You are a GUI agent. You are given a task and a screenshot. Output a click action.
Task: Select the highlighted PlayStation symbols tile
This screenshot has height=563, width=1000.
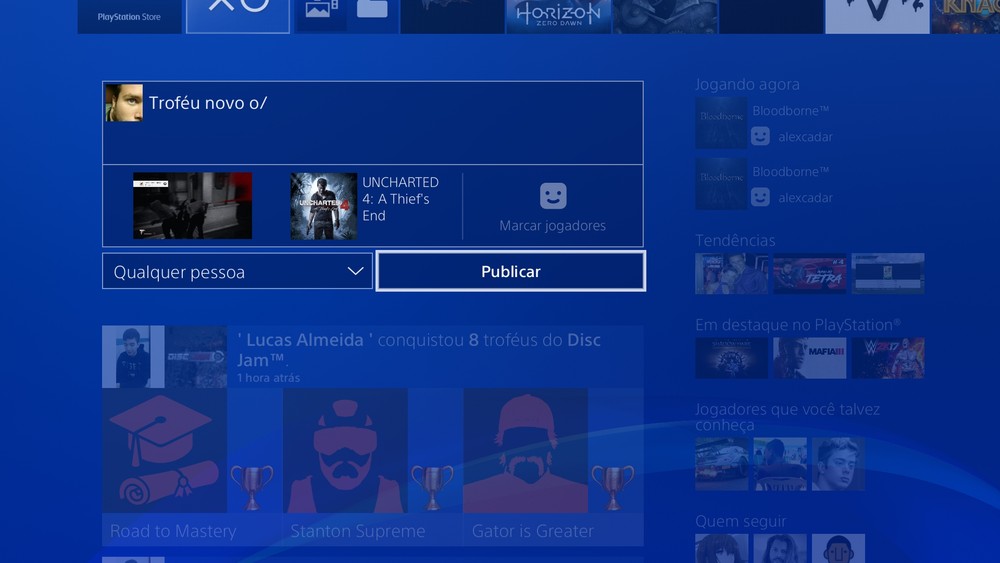[238, 16]
